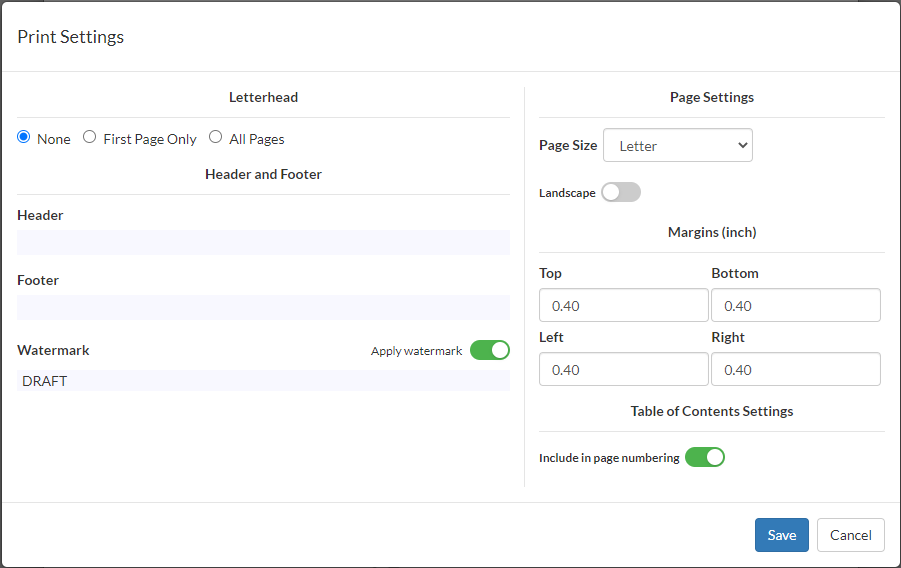
Task: Focus the Left margin field
Action: pos(623,370)
